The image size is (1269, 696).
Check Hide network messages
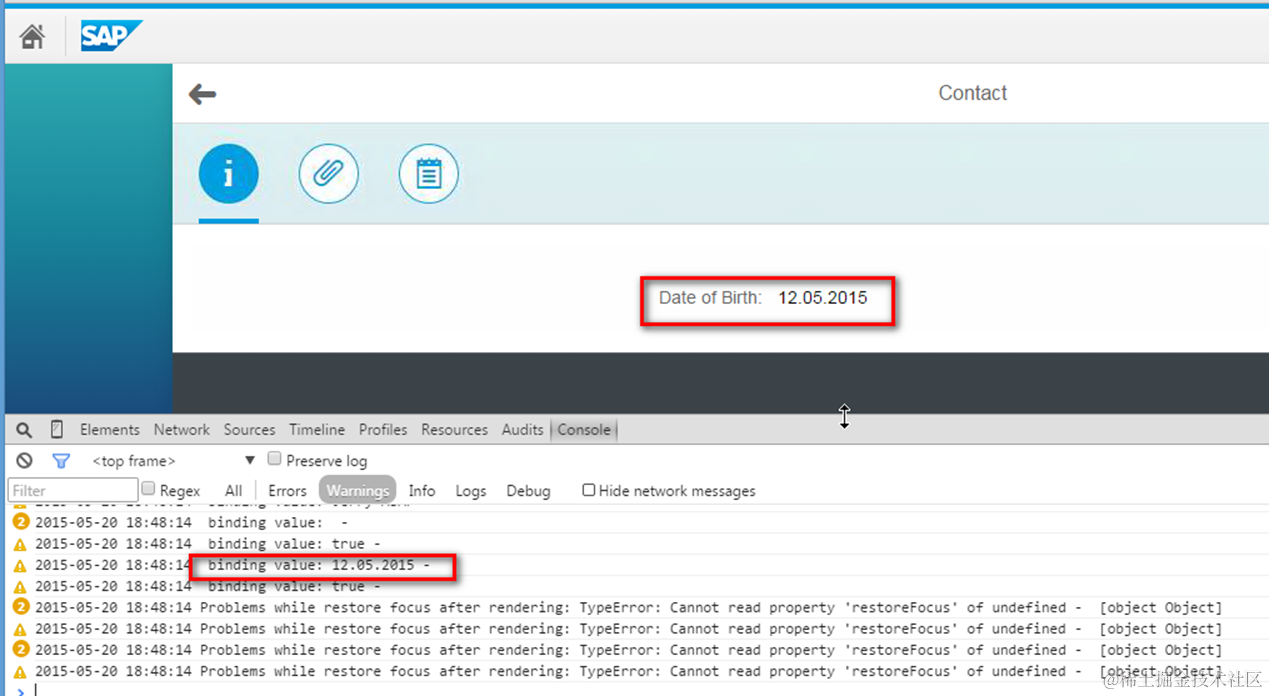pyautogui.click(x=589, y=490)
